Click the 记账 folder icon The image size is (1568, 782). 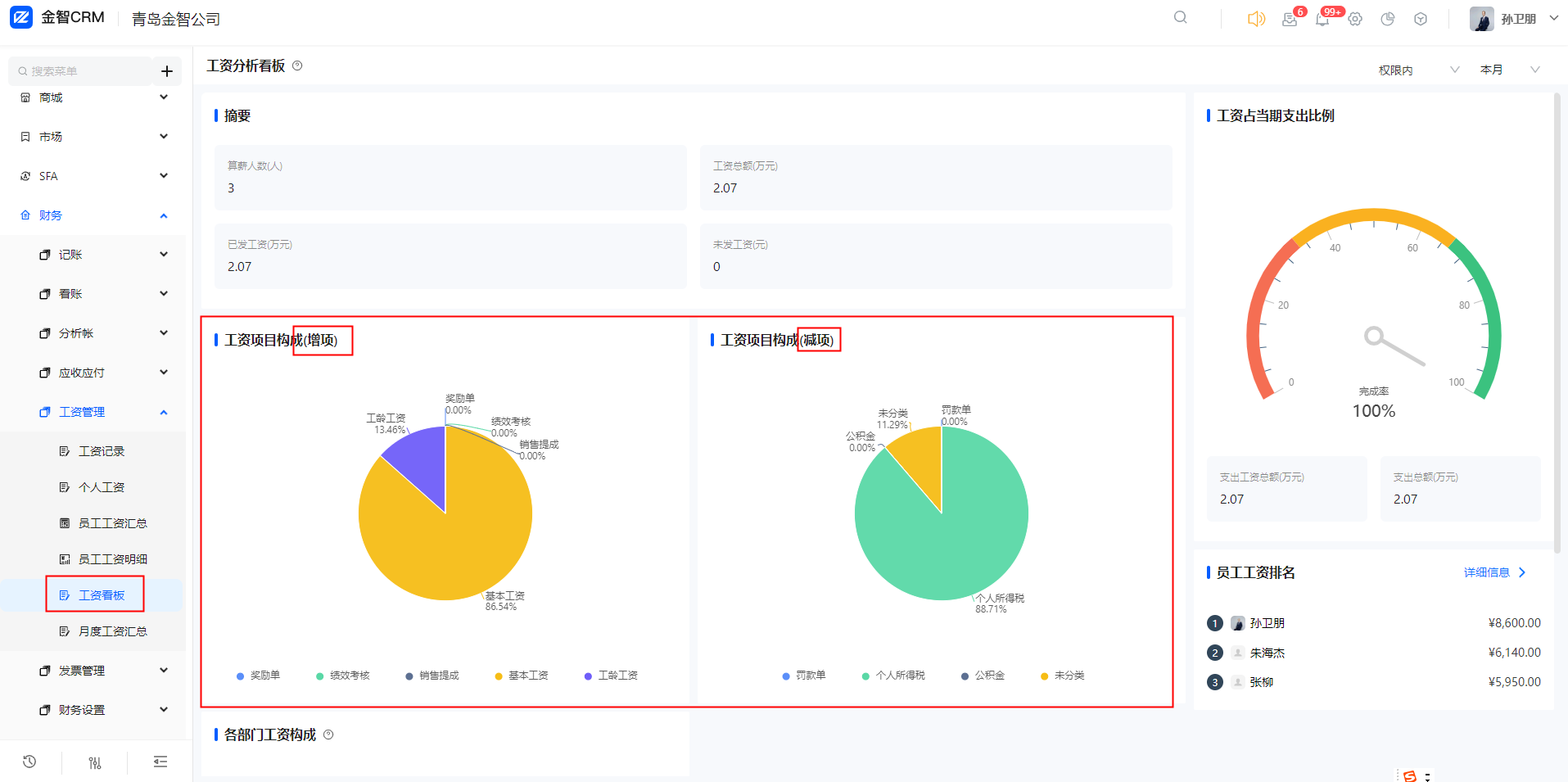pyautogui.click(x=45, y=255)
